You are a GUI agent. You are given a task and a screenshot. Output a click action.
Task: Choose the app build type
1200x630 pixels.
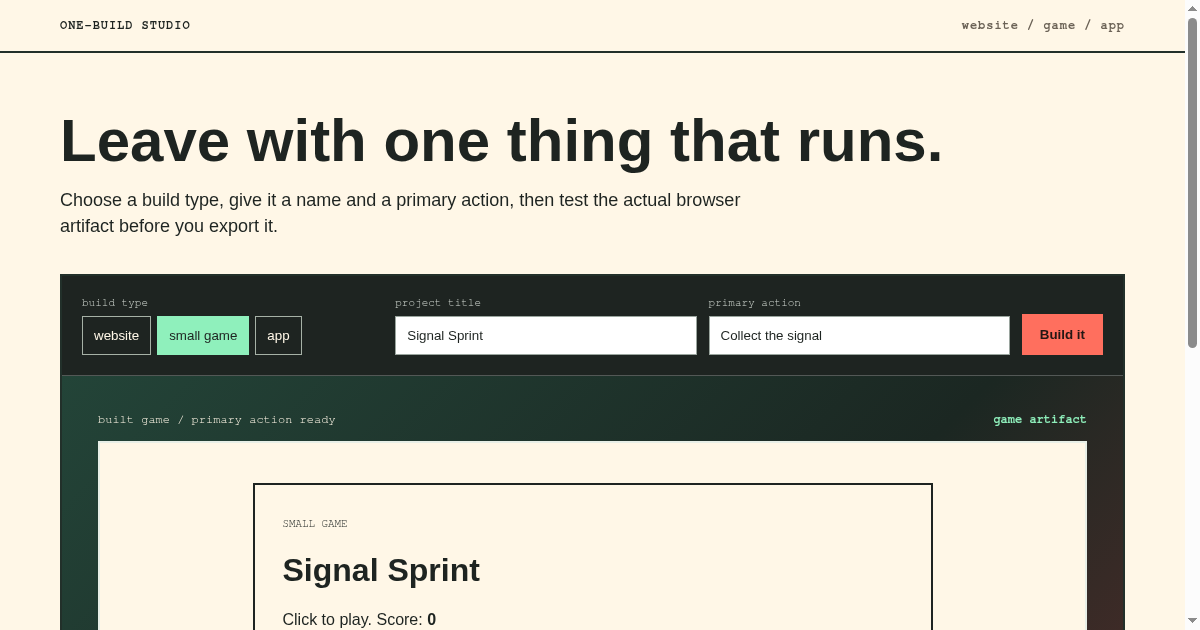278,335
